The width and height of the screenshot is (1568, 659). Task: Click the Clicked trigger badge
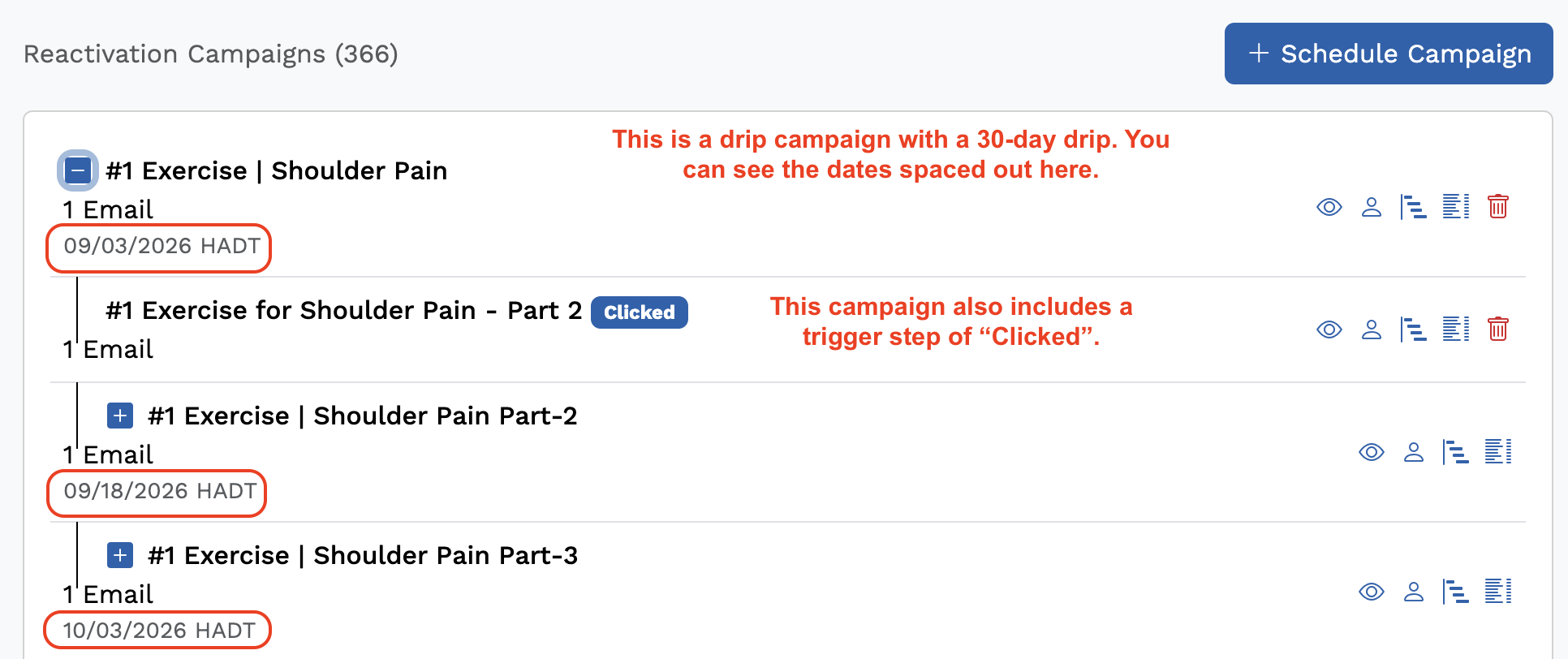coord(640,312)
